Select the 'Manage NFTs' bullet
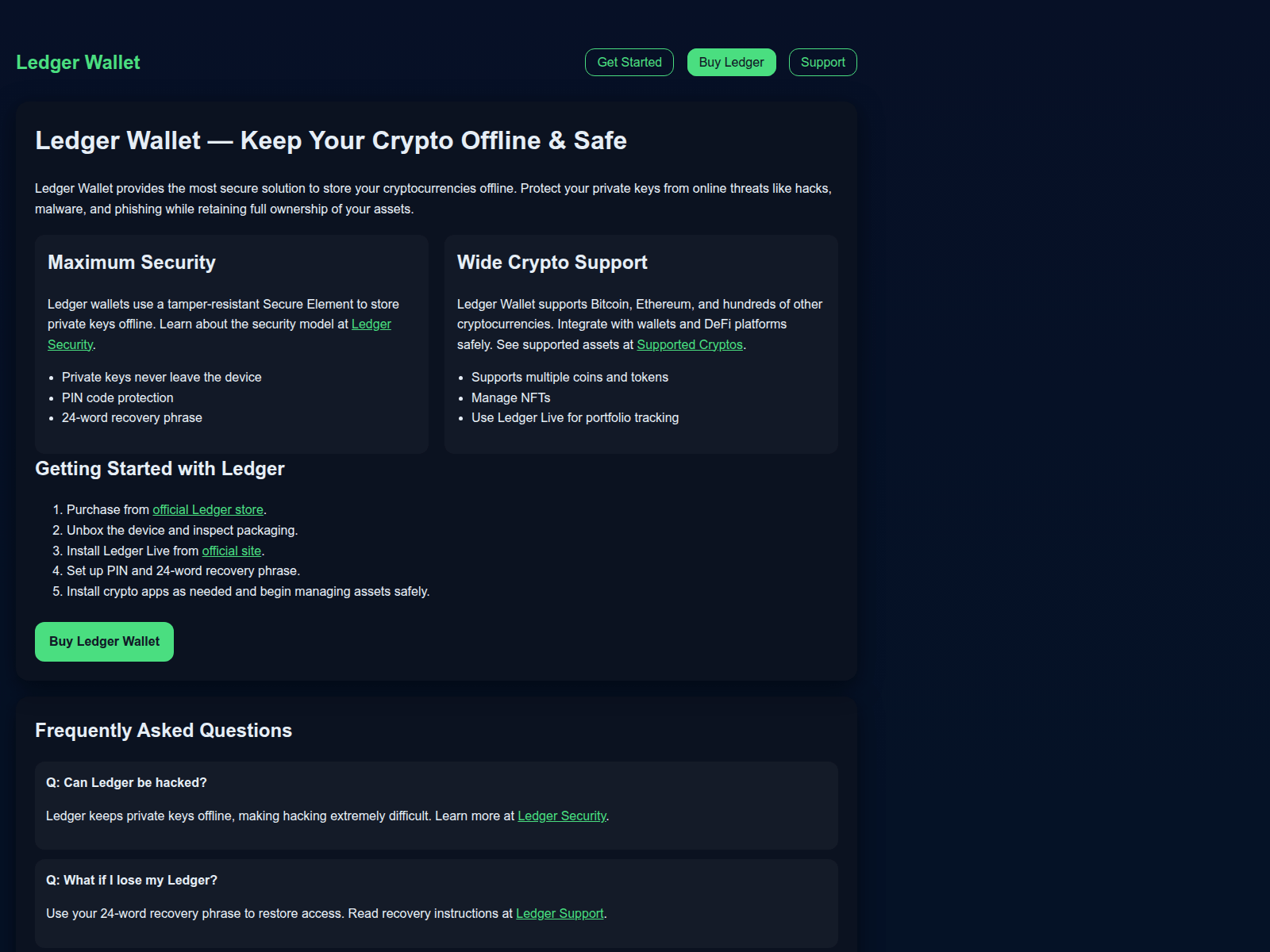1270x952 pixels. pyautogui.click(x=510, y=398)
